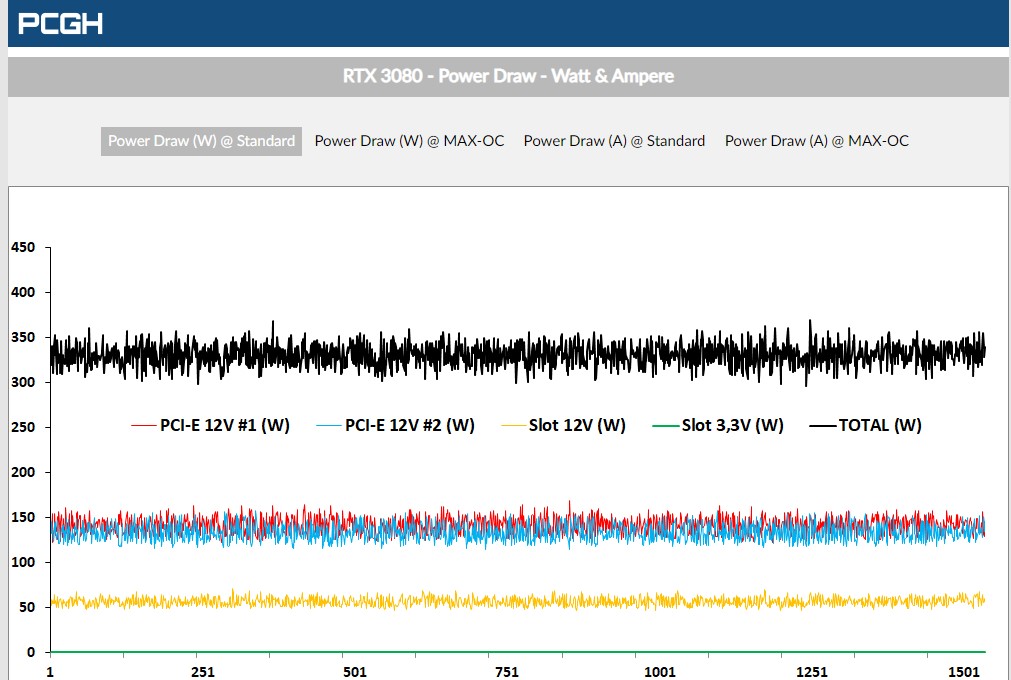
Task: Toggle PCI-E 12V #1 (W) legend entry
Action: tap(210, 425)
